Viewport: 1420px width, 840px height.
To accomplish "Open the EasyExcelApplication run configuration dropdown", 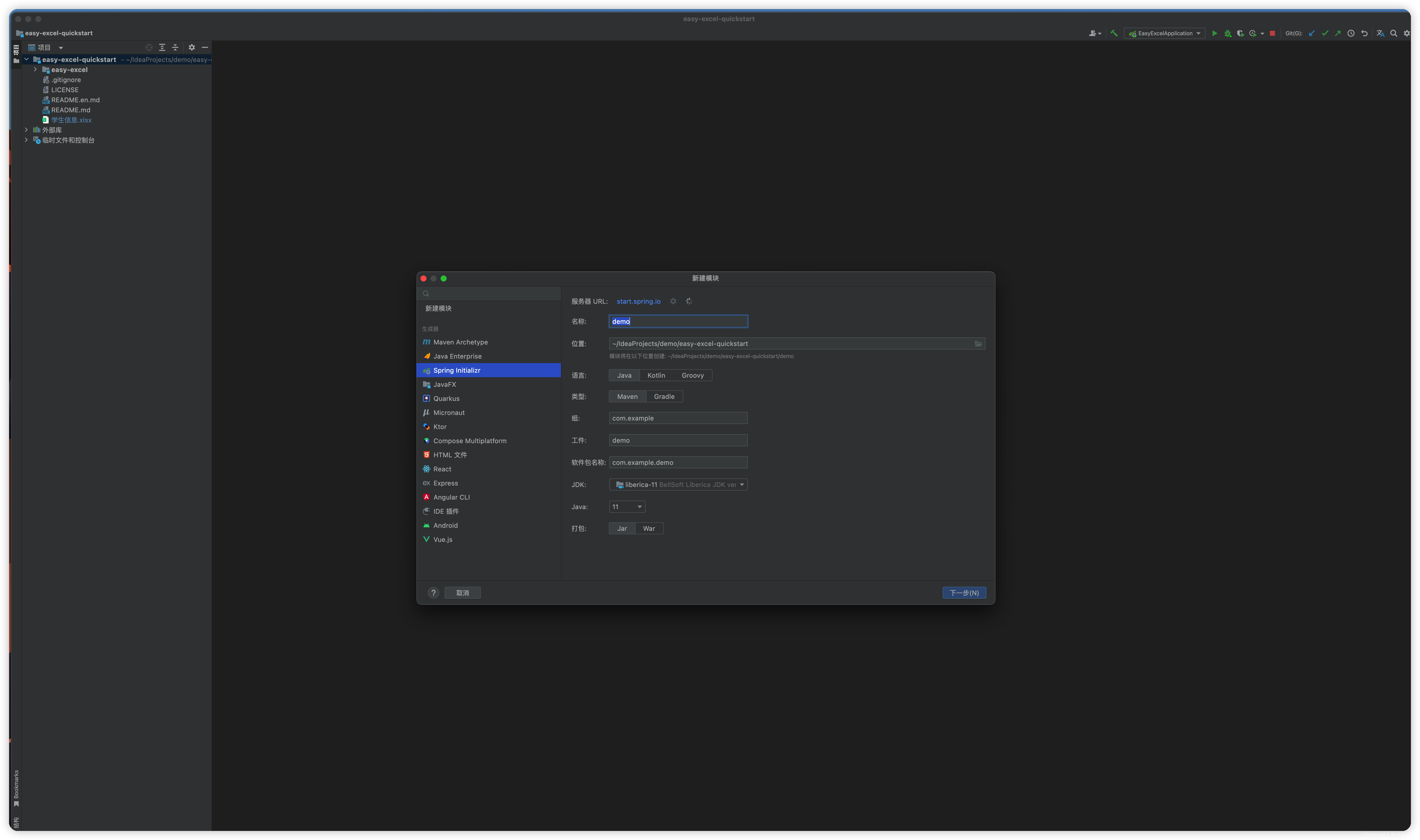I will click(1164, 33).
